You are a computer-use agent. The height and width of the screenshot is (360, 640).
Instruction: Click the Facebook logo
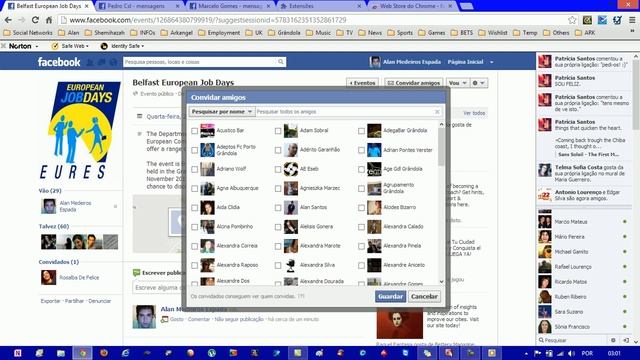(59, 62)
